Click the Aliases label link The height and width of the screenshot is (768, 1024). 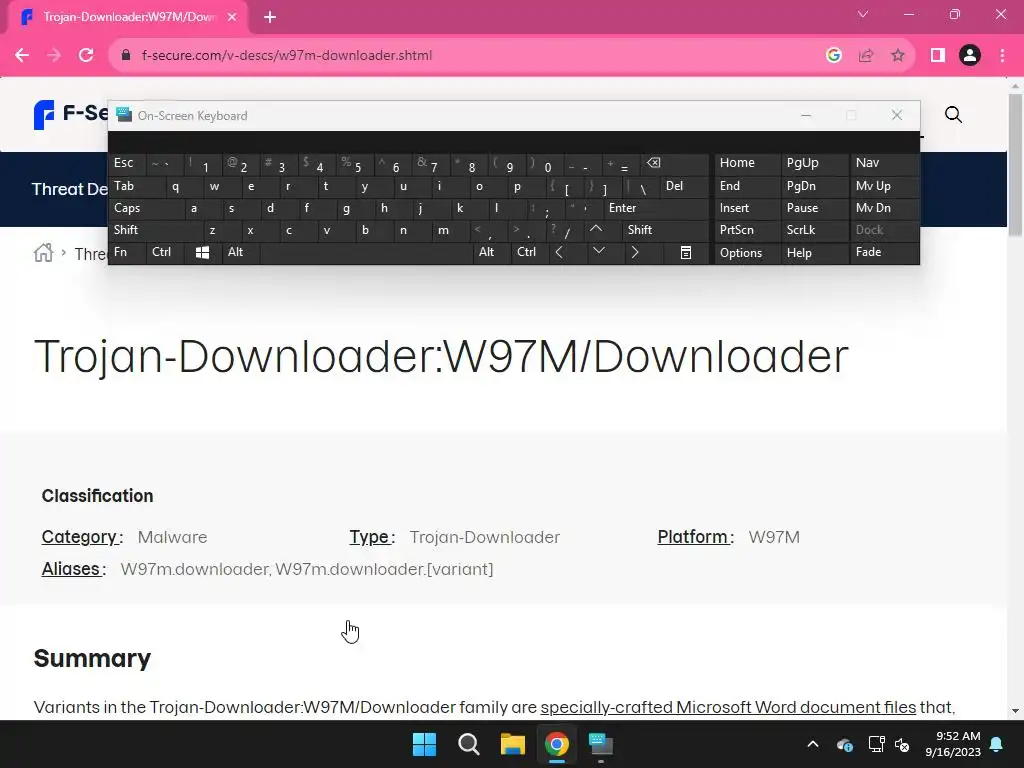click(x=71, y=569)
